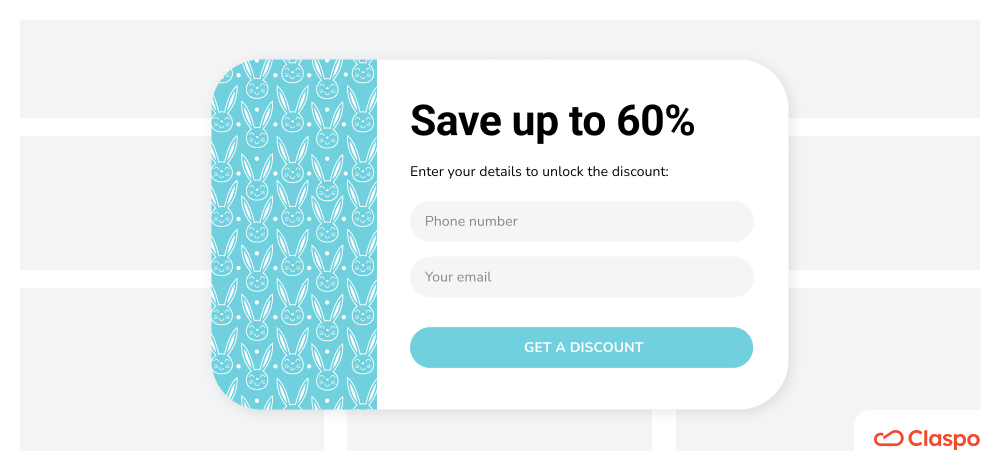Click the GET A DISCOUNT button
Image resolution: width=1000 pixels, height=470 pixels.
tap(581, 348)
